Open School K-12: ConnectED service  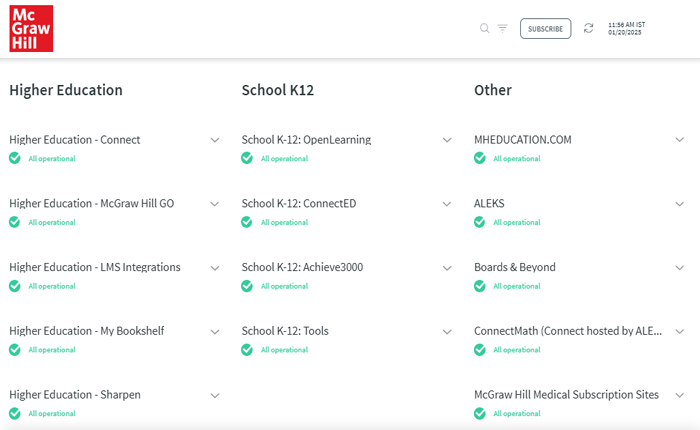click(x=298, y=204)
